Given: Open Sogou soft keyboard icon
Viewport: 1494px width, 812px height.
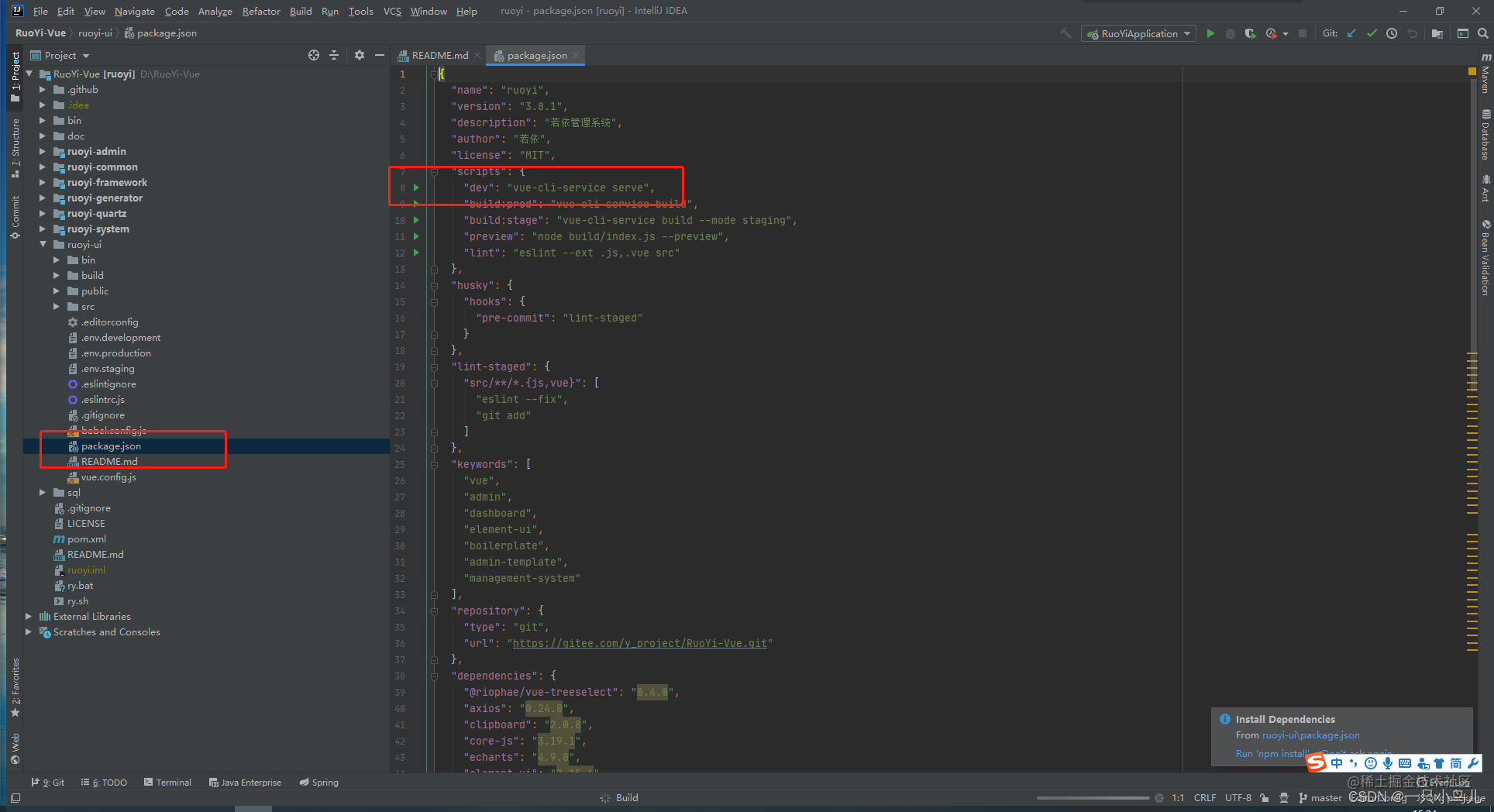Looking at the screenshot, I should (1405, 763).
